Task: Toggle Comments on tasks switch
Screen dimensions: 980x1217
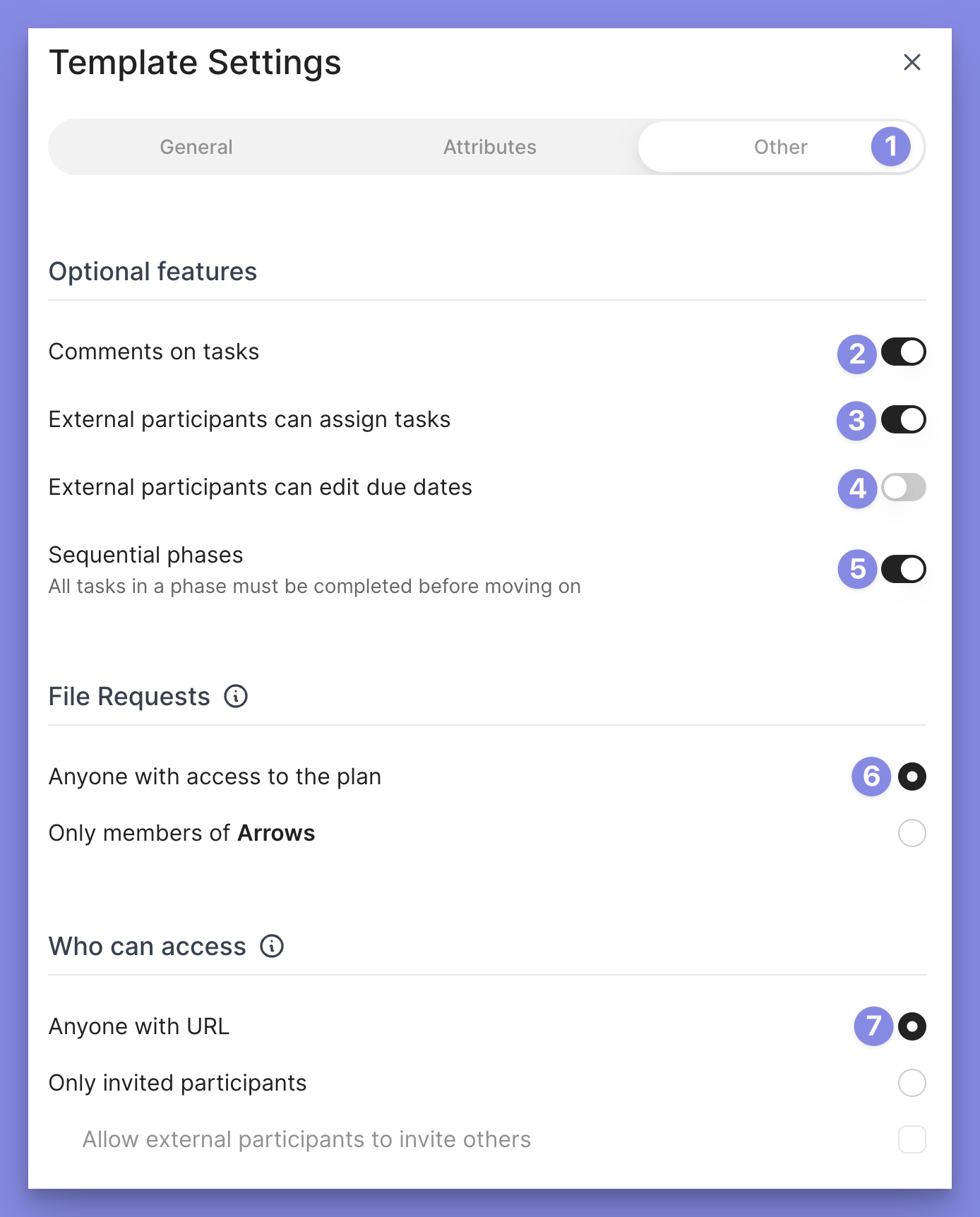Action: click(903, 352)
